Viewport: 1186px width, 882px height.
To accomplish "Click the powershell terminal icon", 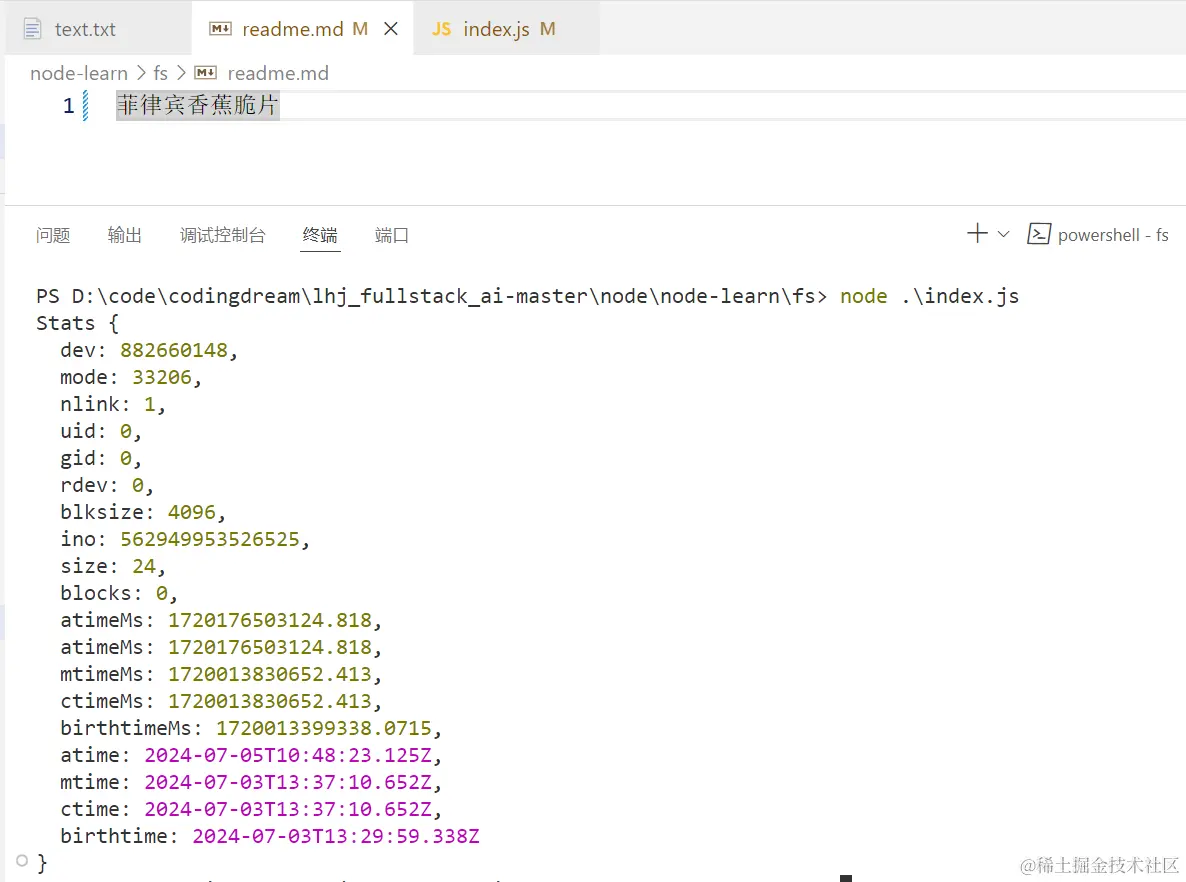I will [1039, 234].
